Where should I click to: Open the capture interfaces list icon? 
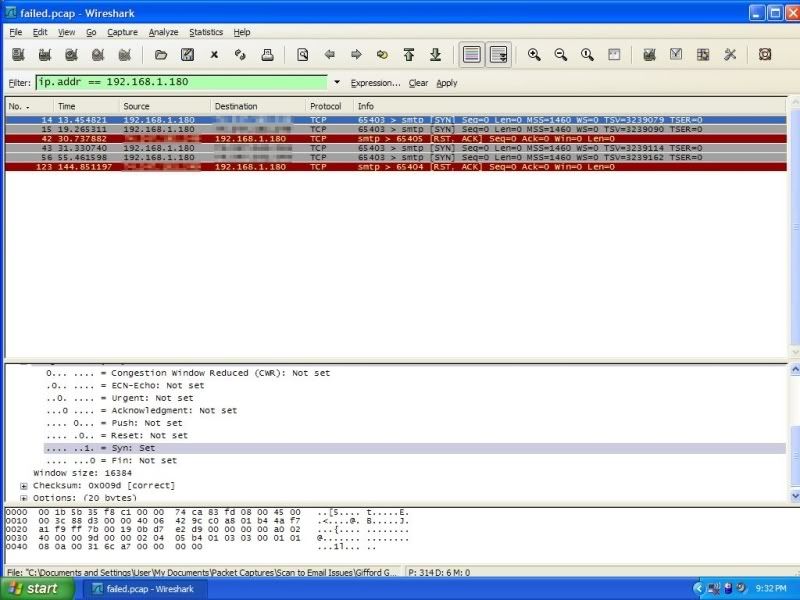click(18, 55)
